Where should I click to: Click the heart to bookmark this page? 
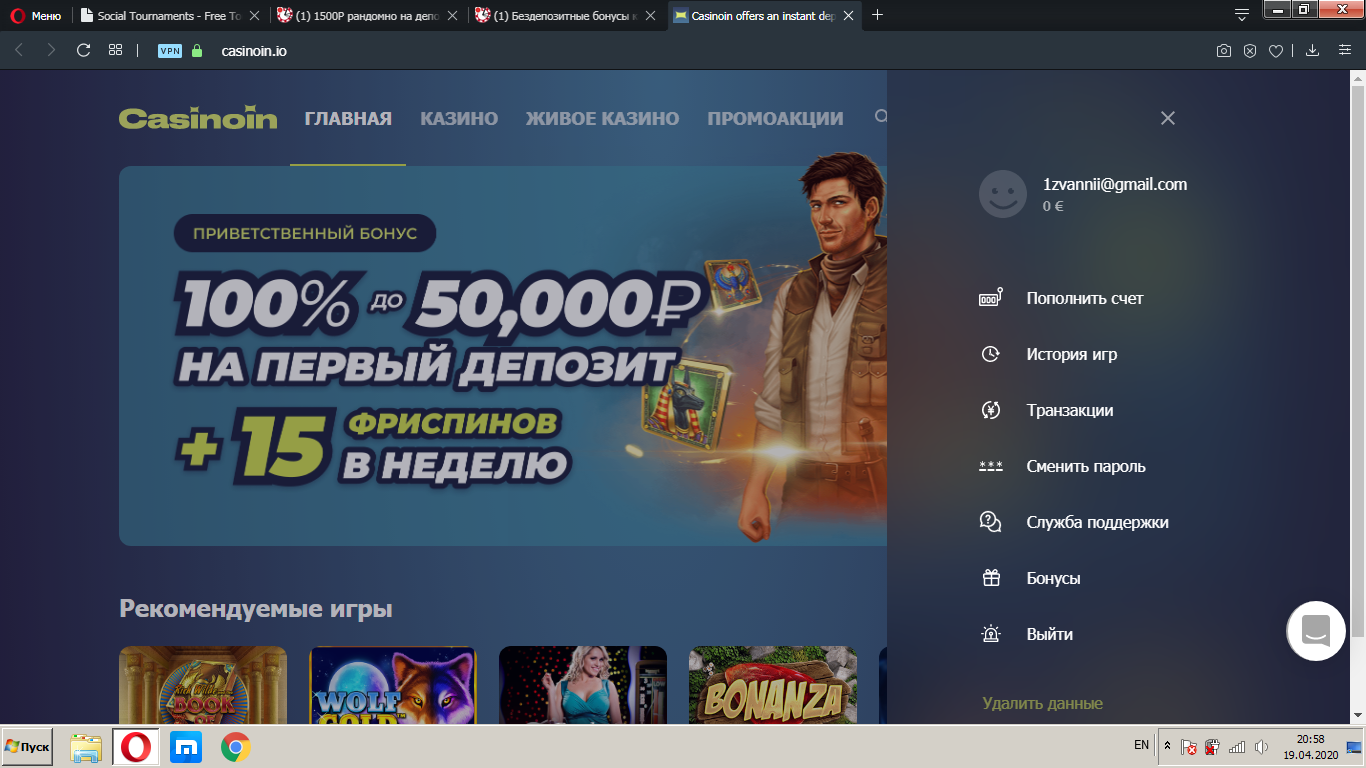click(x=1276, y=49)
